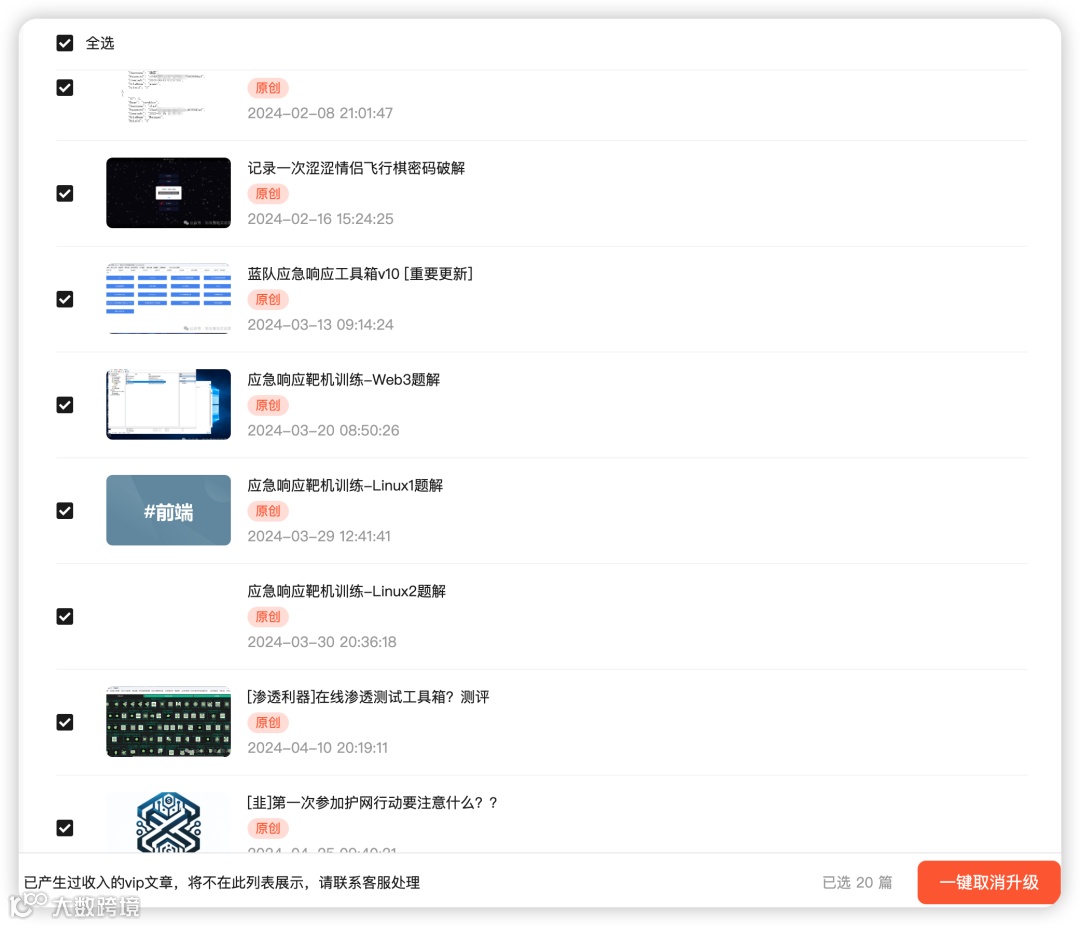Open the Web3题解 article thumbnail
The image size is (1080, 926).
pos(169,404)
